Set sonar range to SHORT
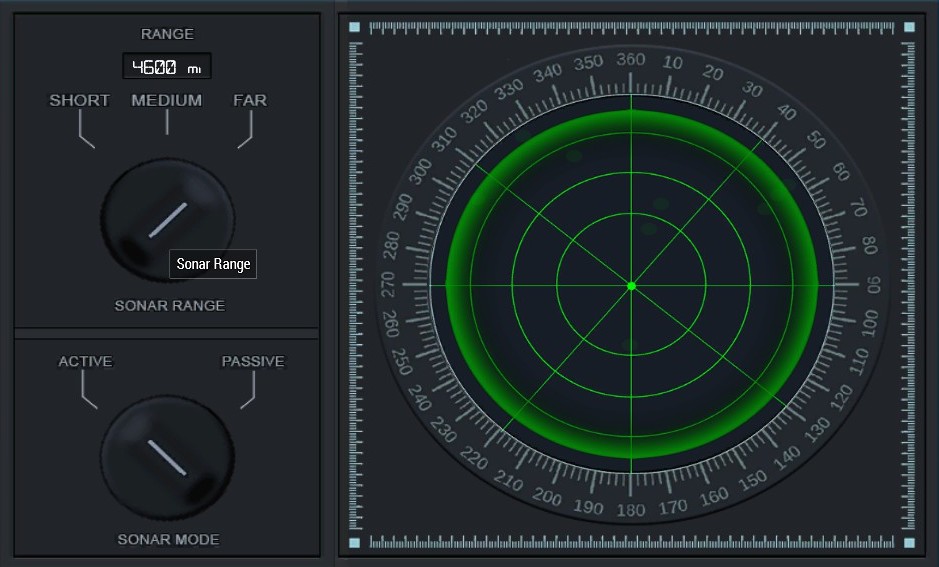The height and width of the screenshot is (567, 939). pyautogui.click(x=80, y=101)
